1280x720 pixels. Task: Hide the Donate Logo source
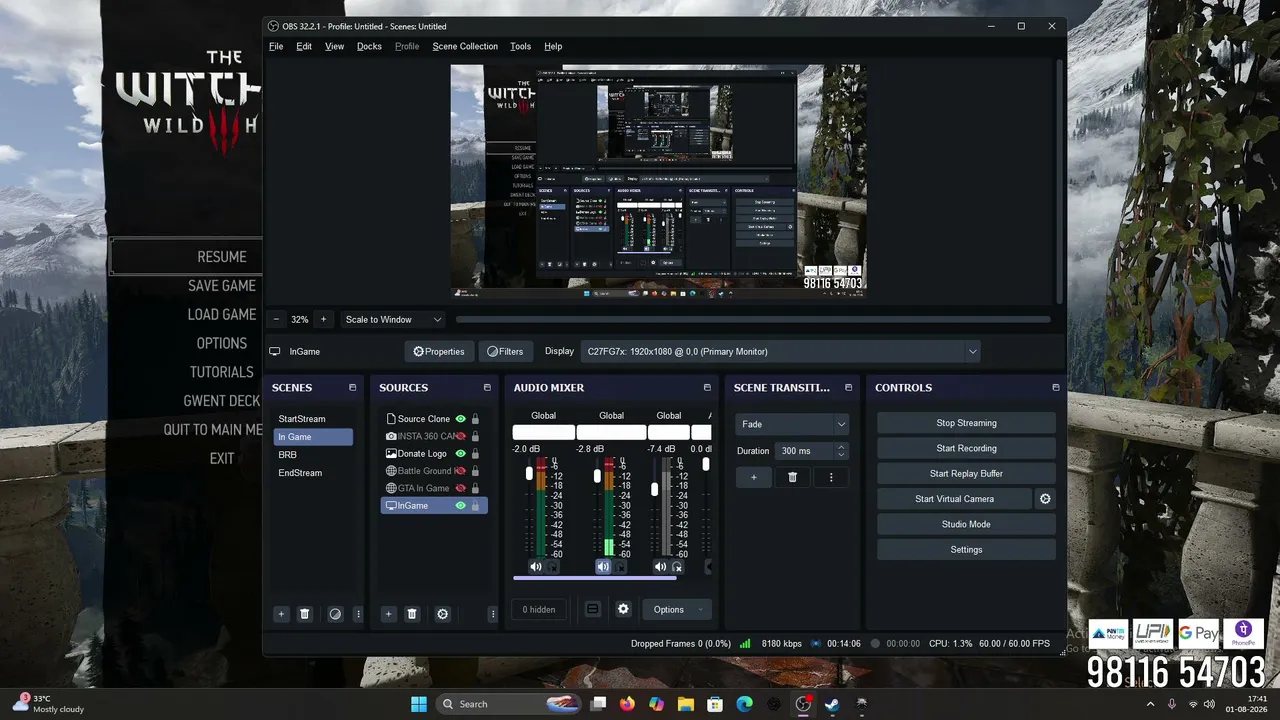[x=460, y=453]
